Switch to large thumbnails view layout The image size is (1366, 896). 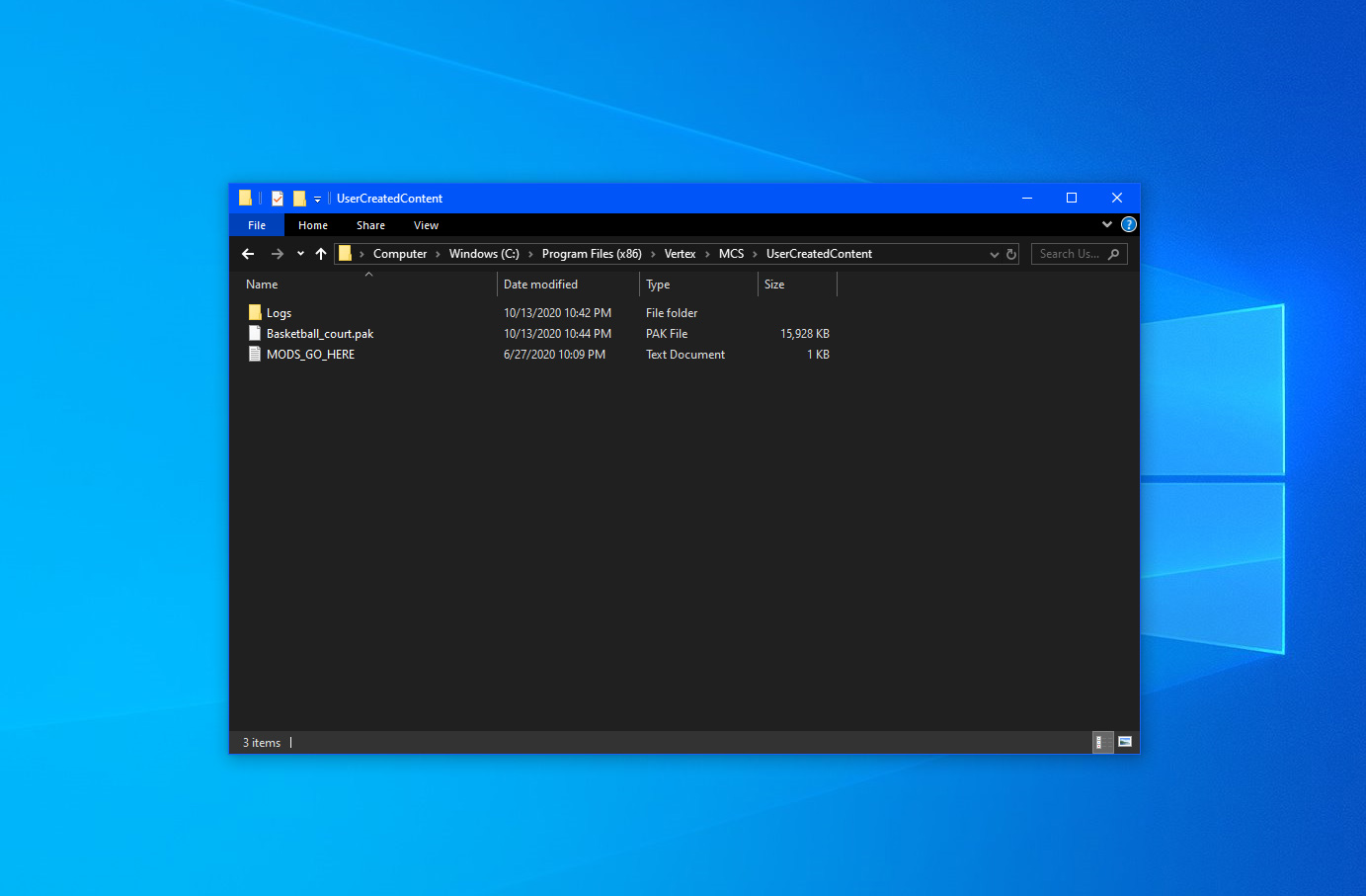point(1125,742)
